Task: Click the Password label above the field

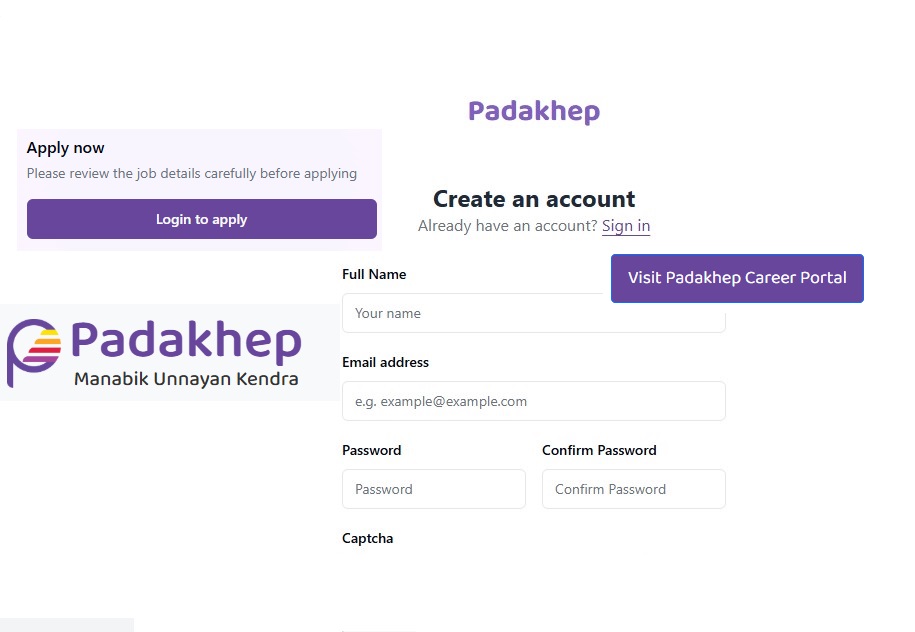Action: click(372, 451)
